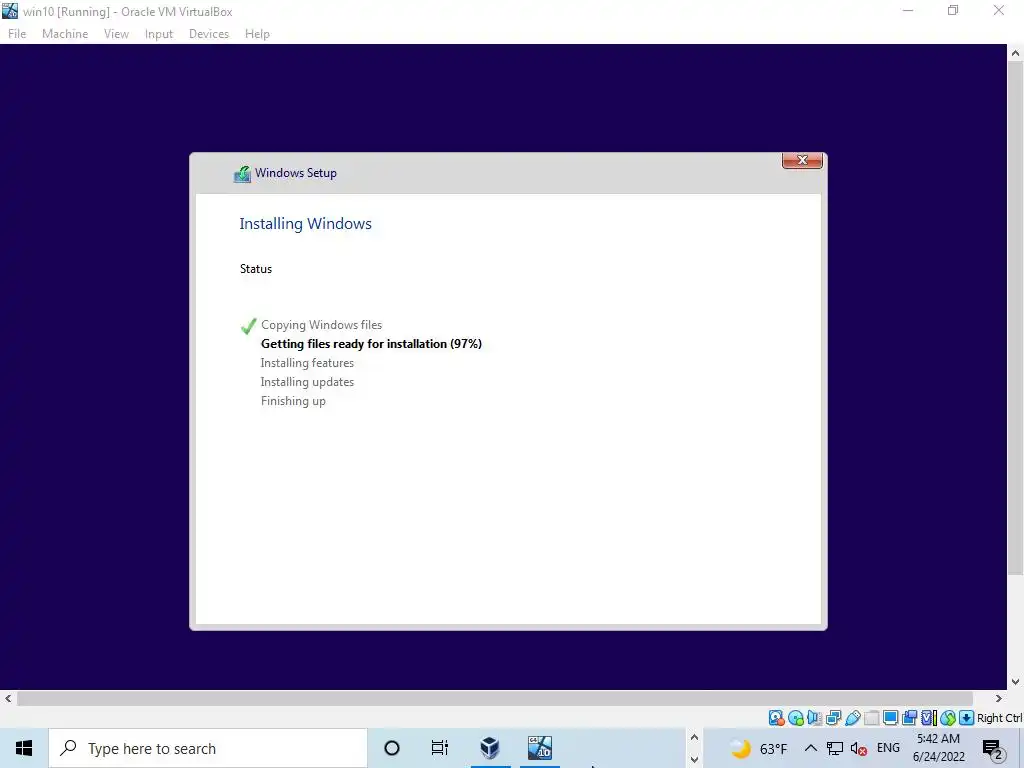Switch to VirtualBox Manager taskbar icon

tap(490, 748)
